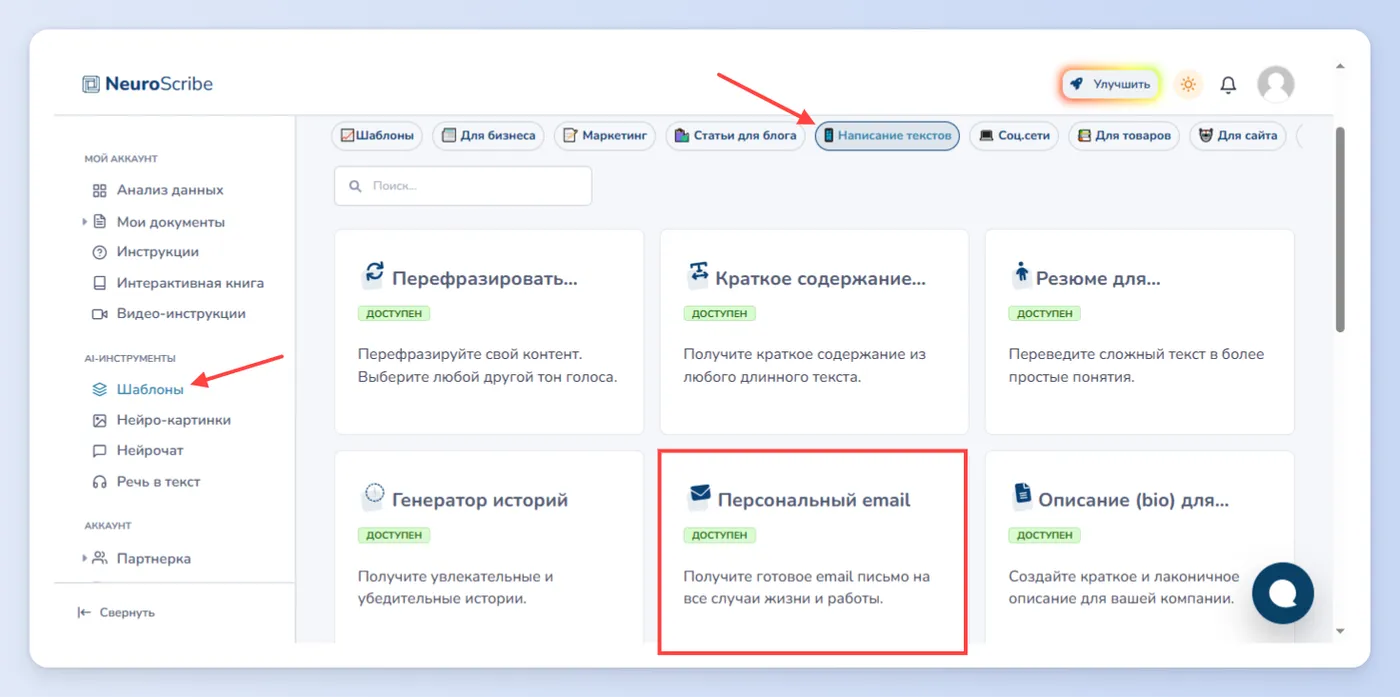This screenshot has width=1400, height=697.
Task: Click the Нейро-картинки image icon
Action: coord(99,421)
